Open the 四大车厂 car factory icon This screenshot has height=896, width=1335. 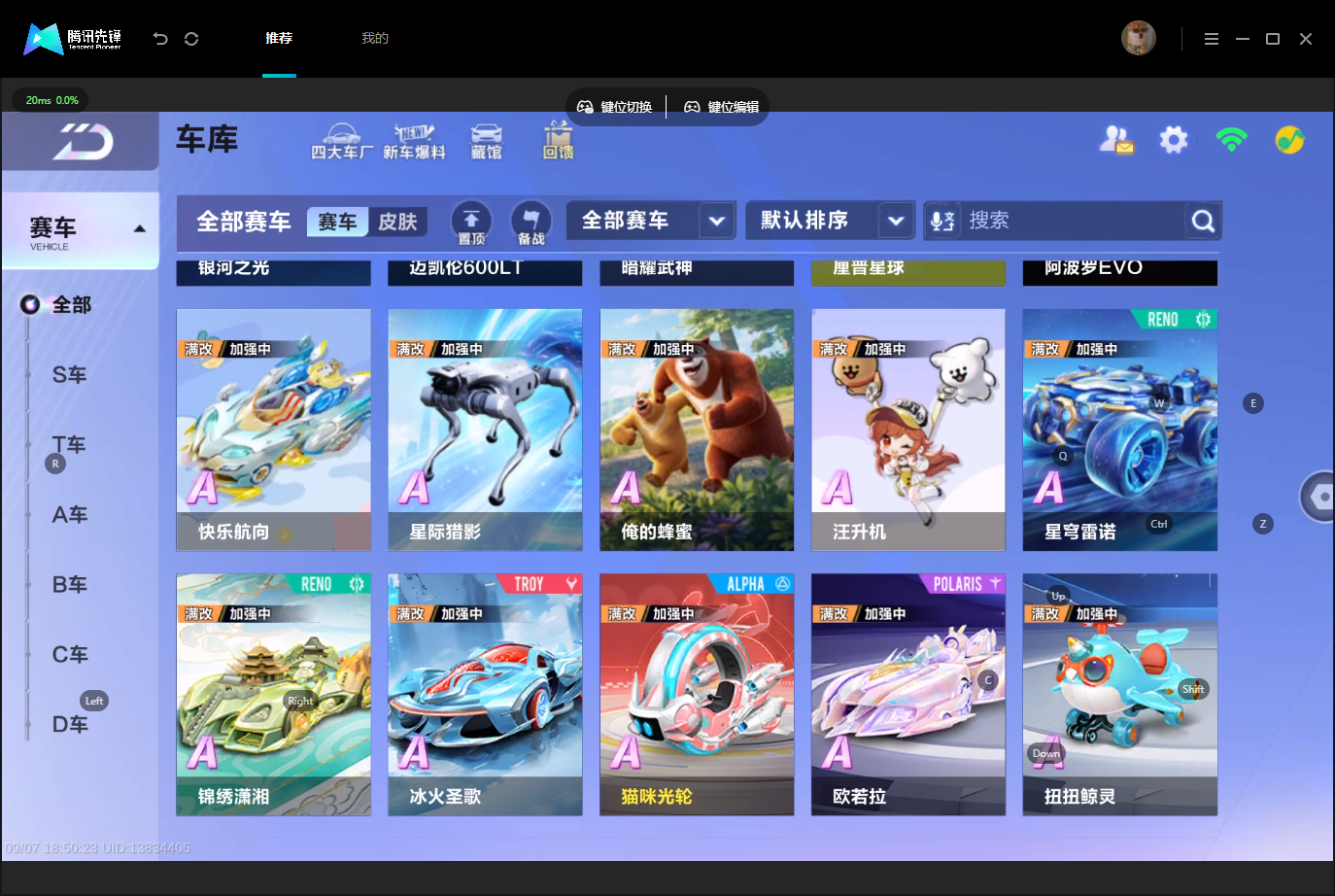click(342, 141)
